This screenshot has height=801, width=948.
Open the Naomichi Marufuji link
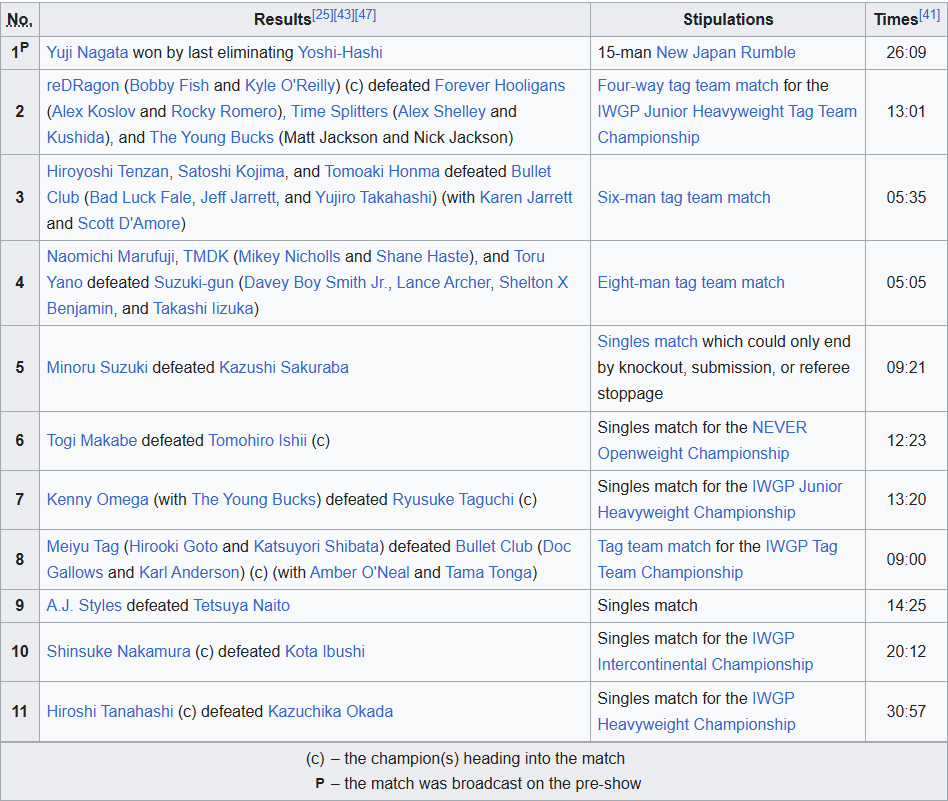point(111,256)
